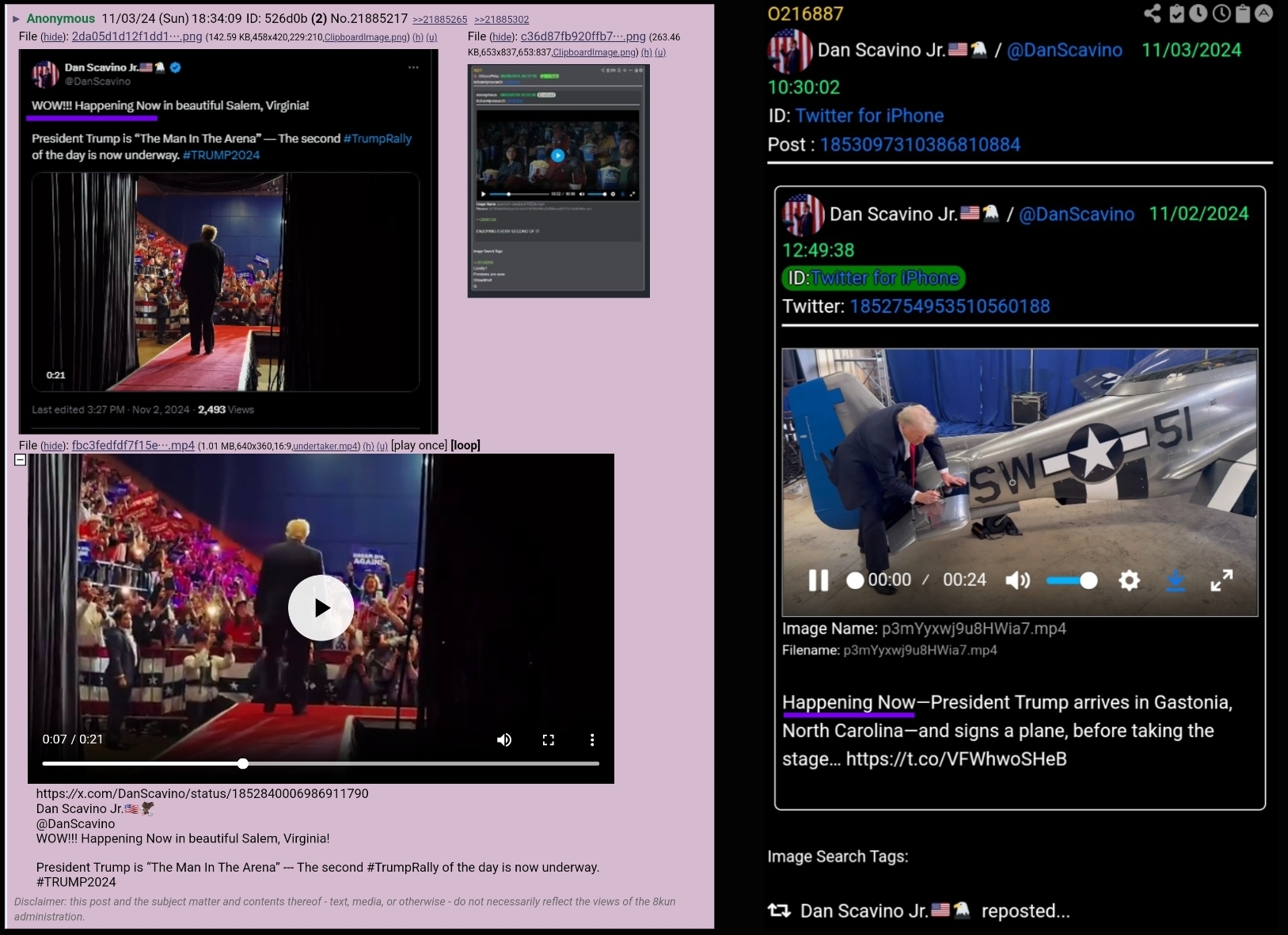Click the plane video progress dot at 00:00
Viewport: 1288px width, 935px height.
855,580
